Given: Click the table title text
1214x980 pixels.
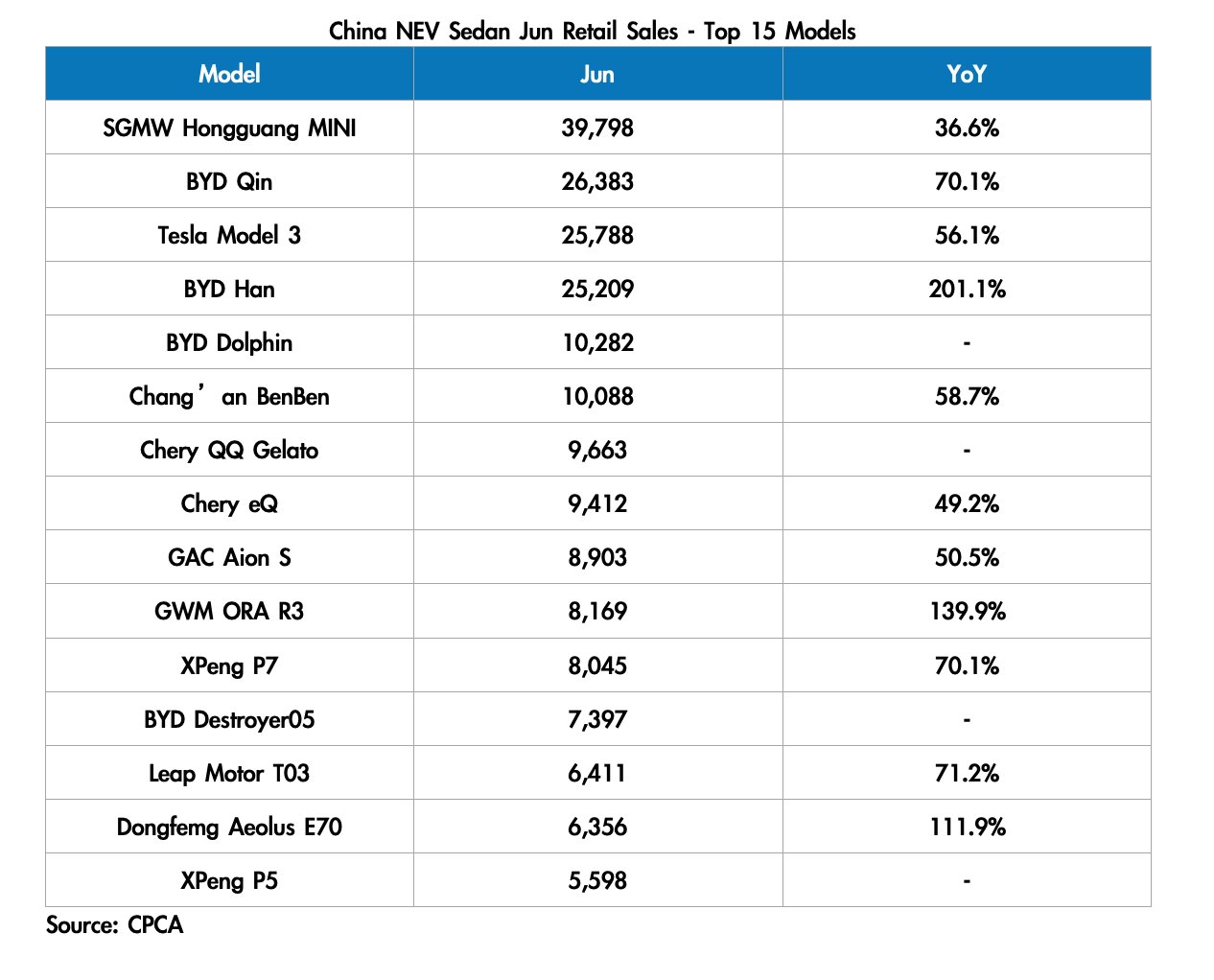Looking at the screenshot, I should [592, 31].
